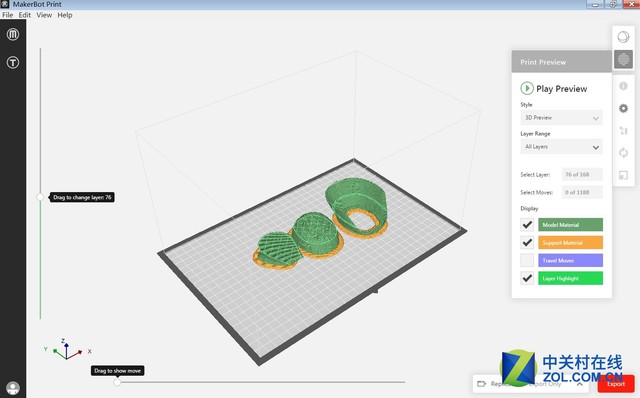This screenshot has width=640, height=398.
Task: Click the "Drag to change layer: 76" tooltip
Action: pos(82,197)
